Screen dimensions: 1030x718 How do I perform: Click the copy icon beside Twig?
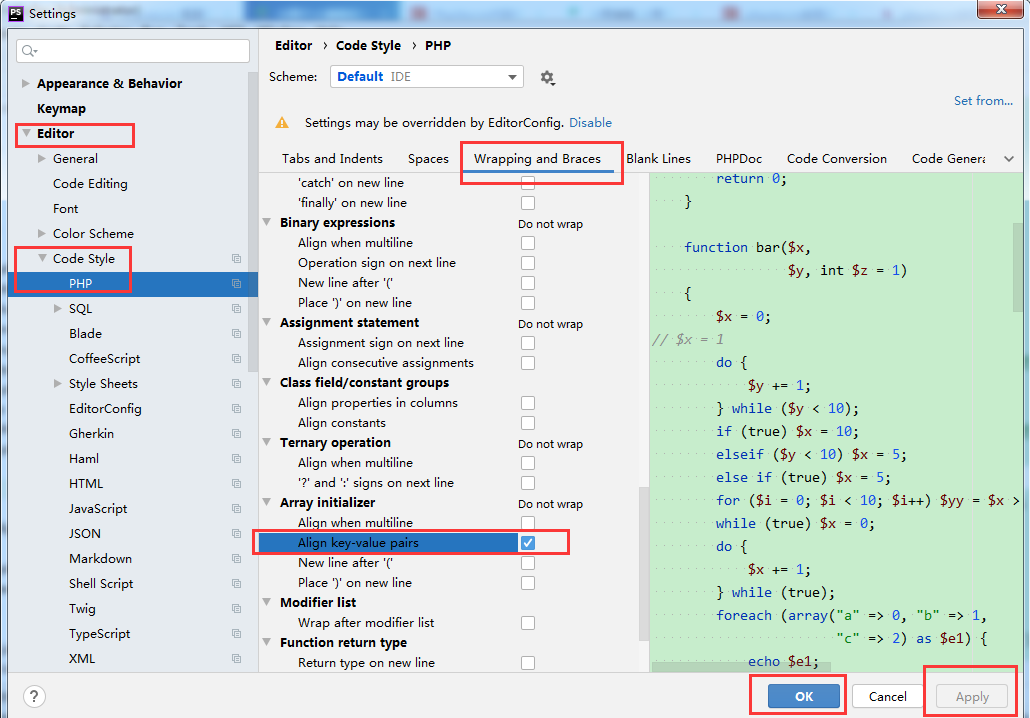pyautogui.click(x=236, y=608)
